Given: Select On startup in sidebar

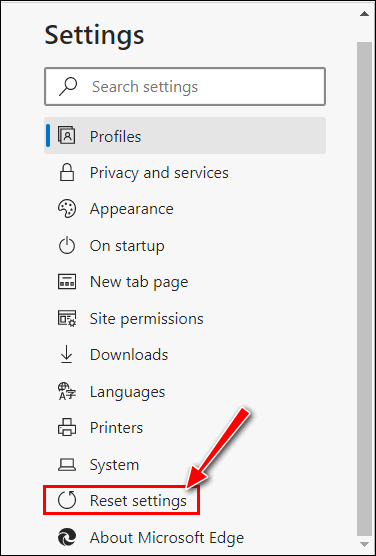Looking at the screenshot, I should click(x=185, y=246).
